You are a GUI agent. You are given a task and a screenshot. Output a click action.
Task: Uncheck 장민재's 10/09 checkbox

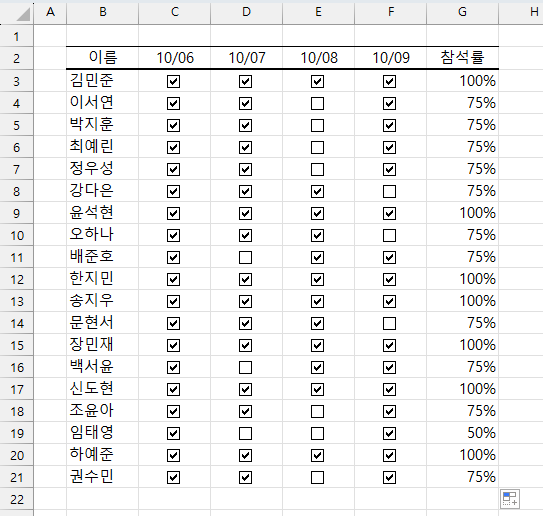point(390,345)
